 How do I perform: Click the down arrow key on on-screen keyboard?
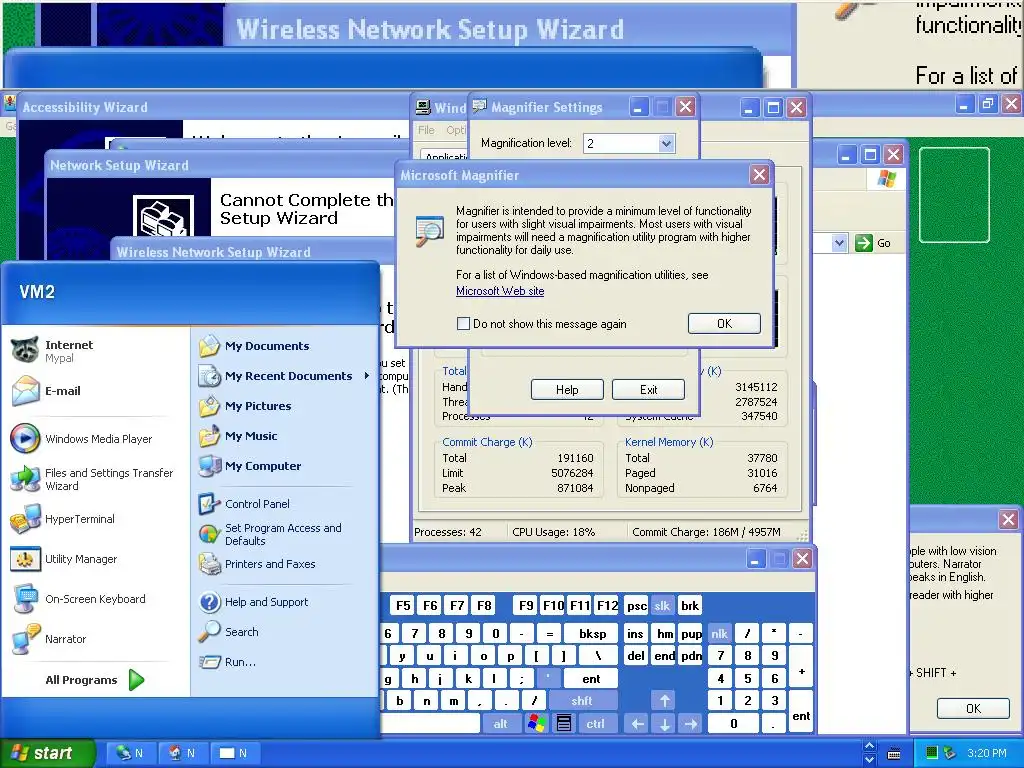(x=664, y=724)
